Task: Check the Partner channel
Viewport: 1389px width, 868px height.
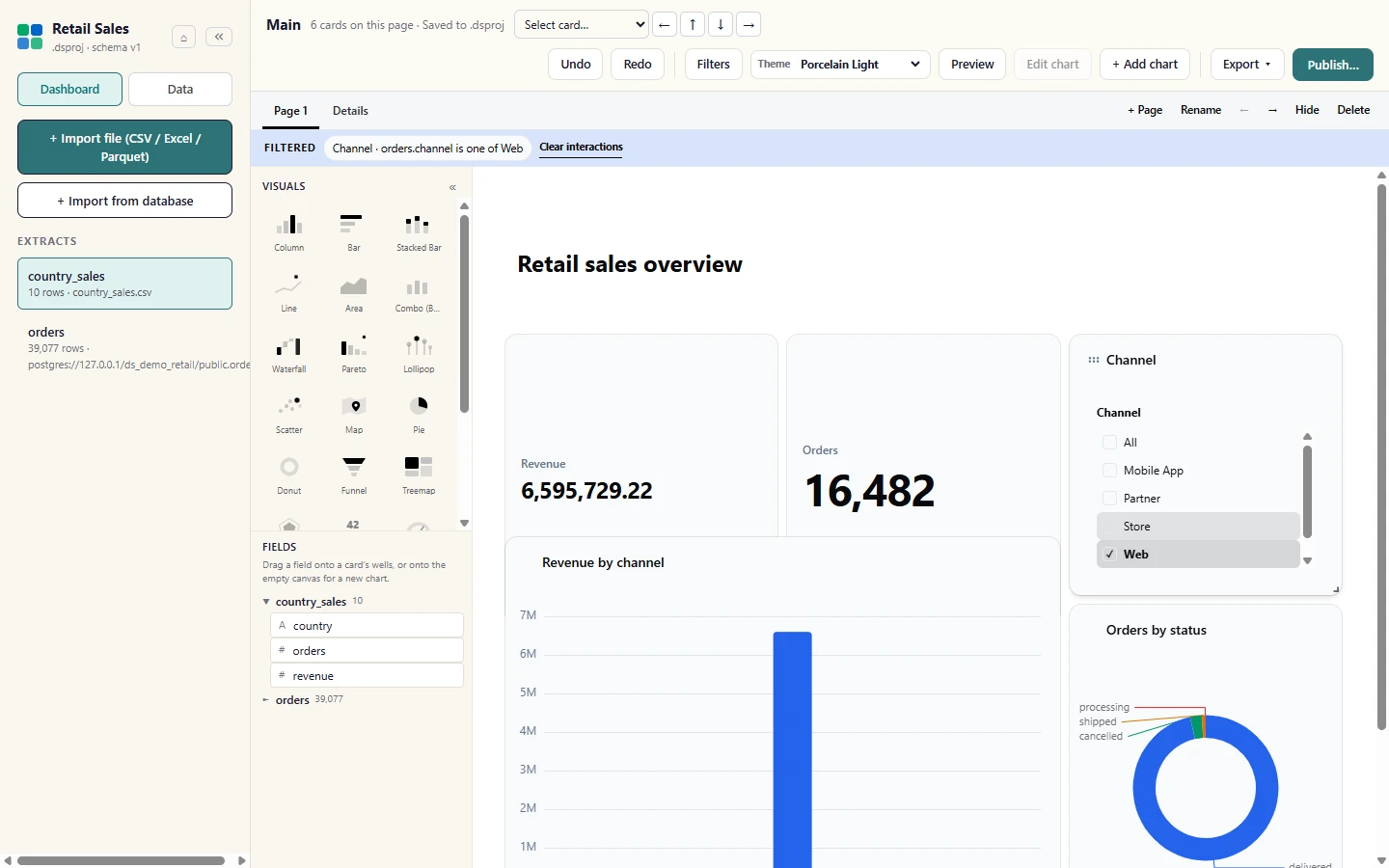Action: [1109, 499]
